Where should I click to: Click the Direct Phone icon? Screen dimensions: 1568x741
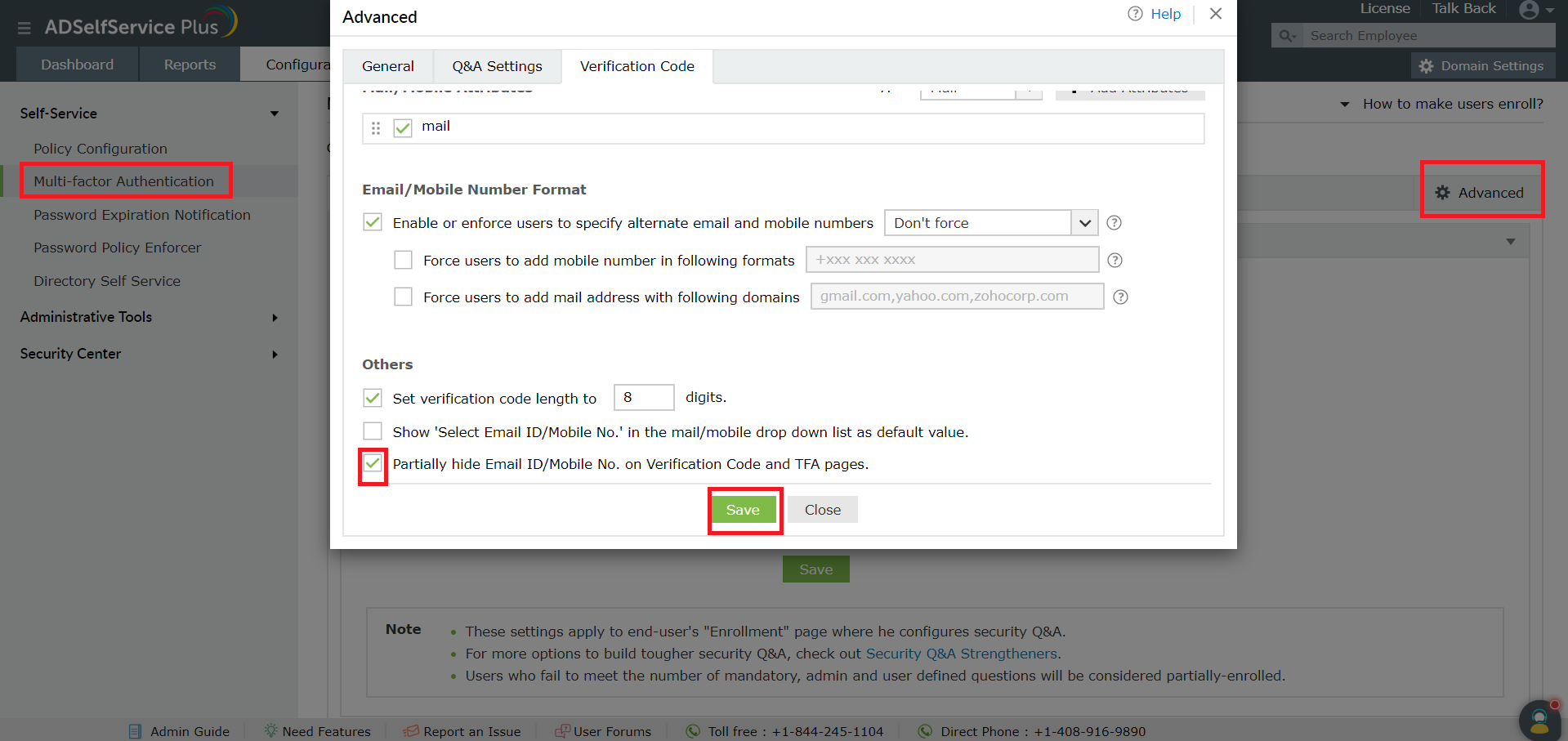coord(925,731)
